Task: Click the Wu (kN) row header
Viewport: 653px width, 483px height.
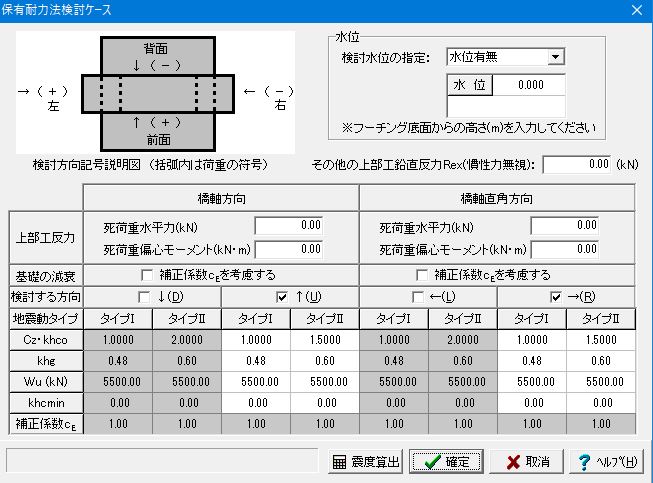Action: (46, 382)
